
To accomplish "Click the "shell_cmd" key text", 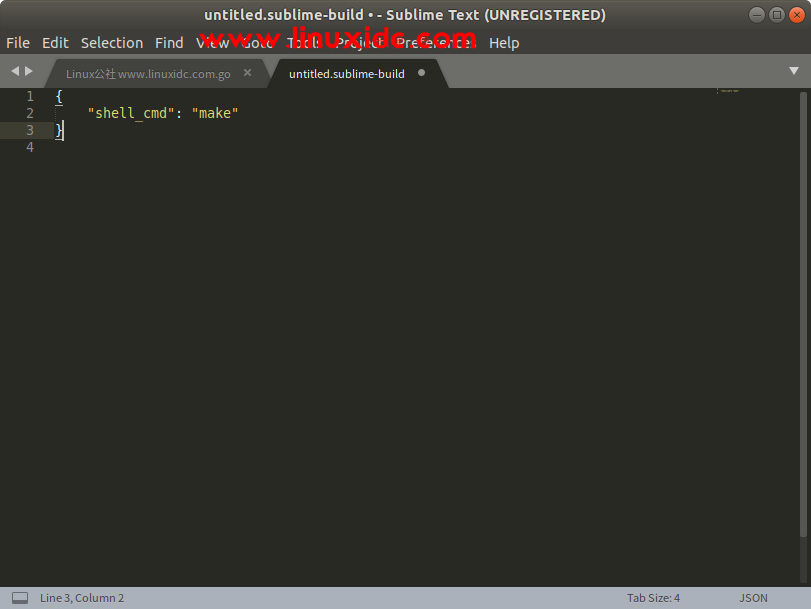I will [x=131, y=113].
